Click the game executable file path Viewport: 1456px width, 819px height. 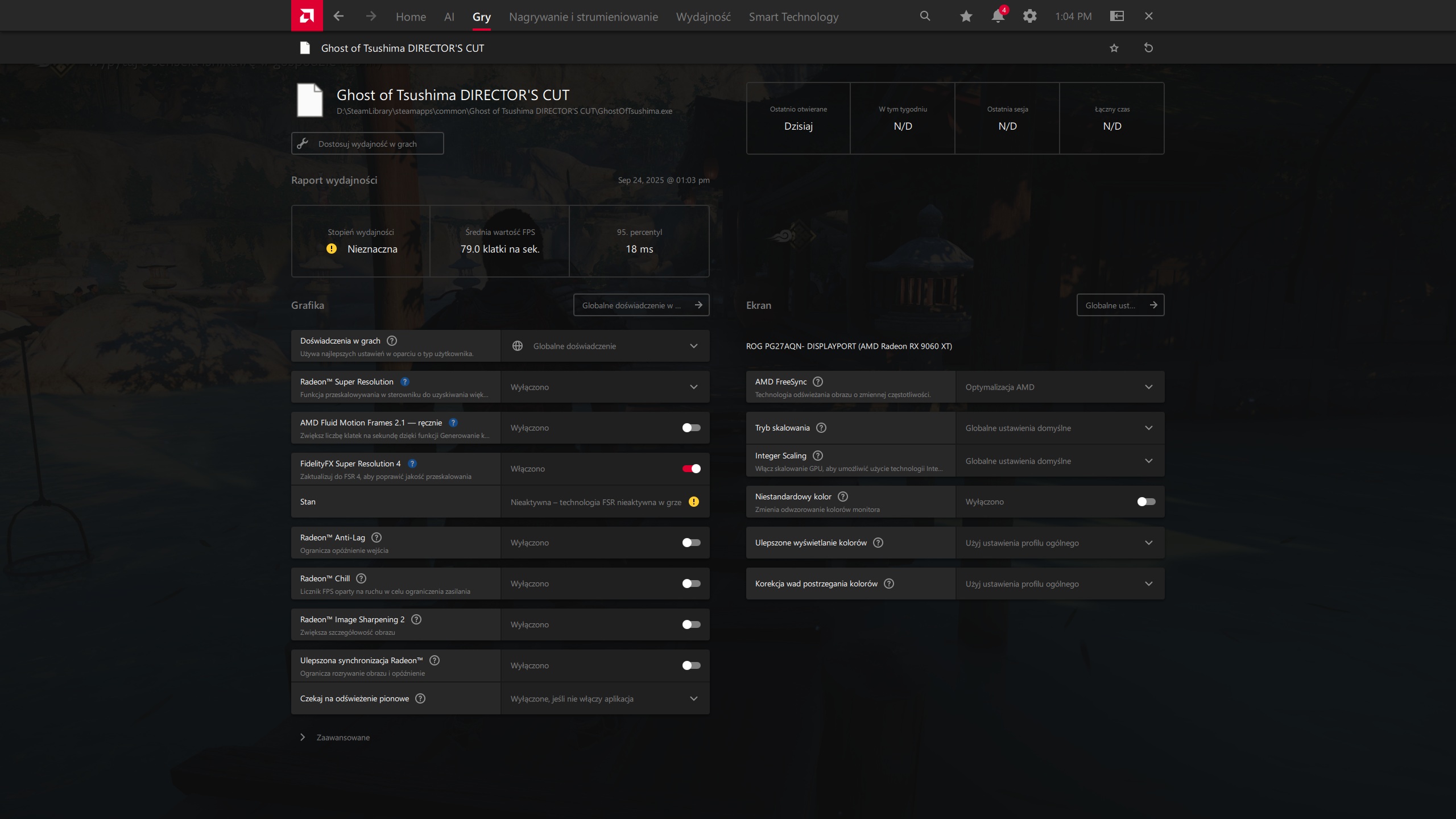point(504,111)
